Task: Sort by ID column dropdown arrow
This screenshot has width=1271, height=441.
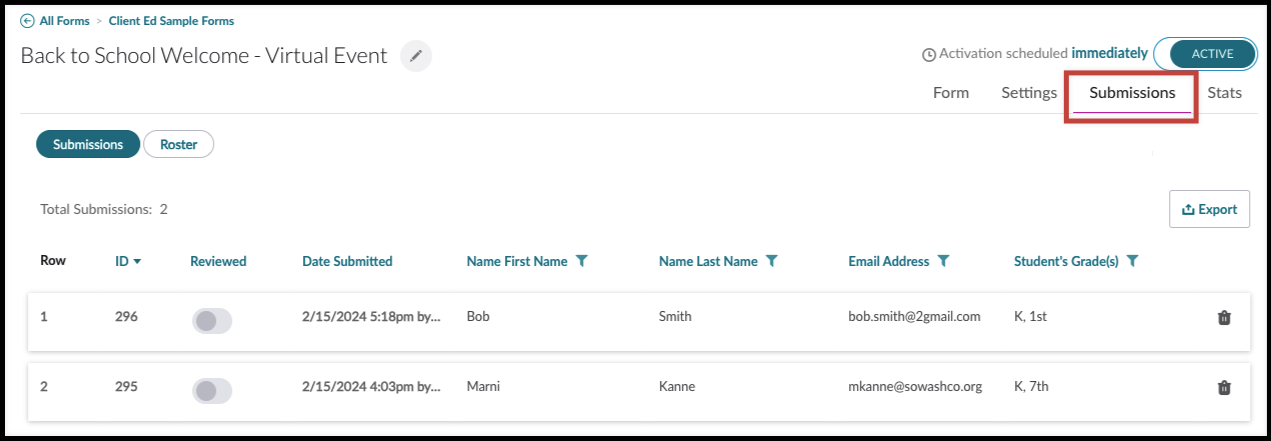Action: tap(137, 262)
